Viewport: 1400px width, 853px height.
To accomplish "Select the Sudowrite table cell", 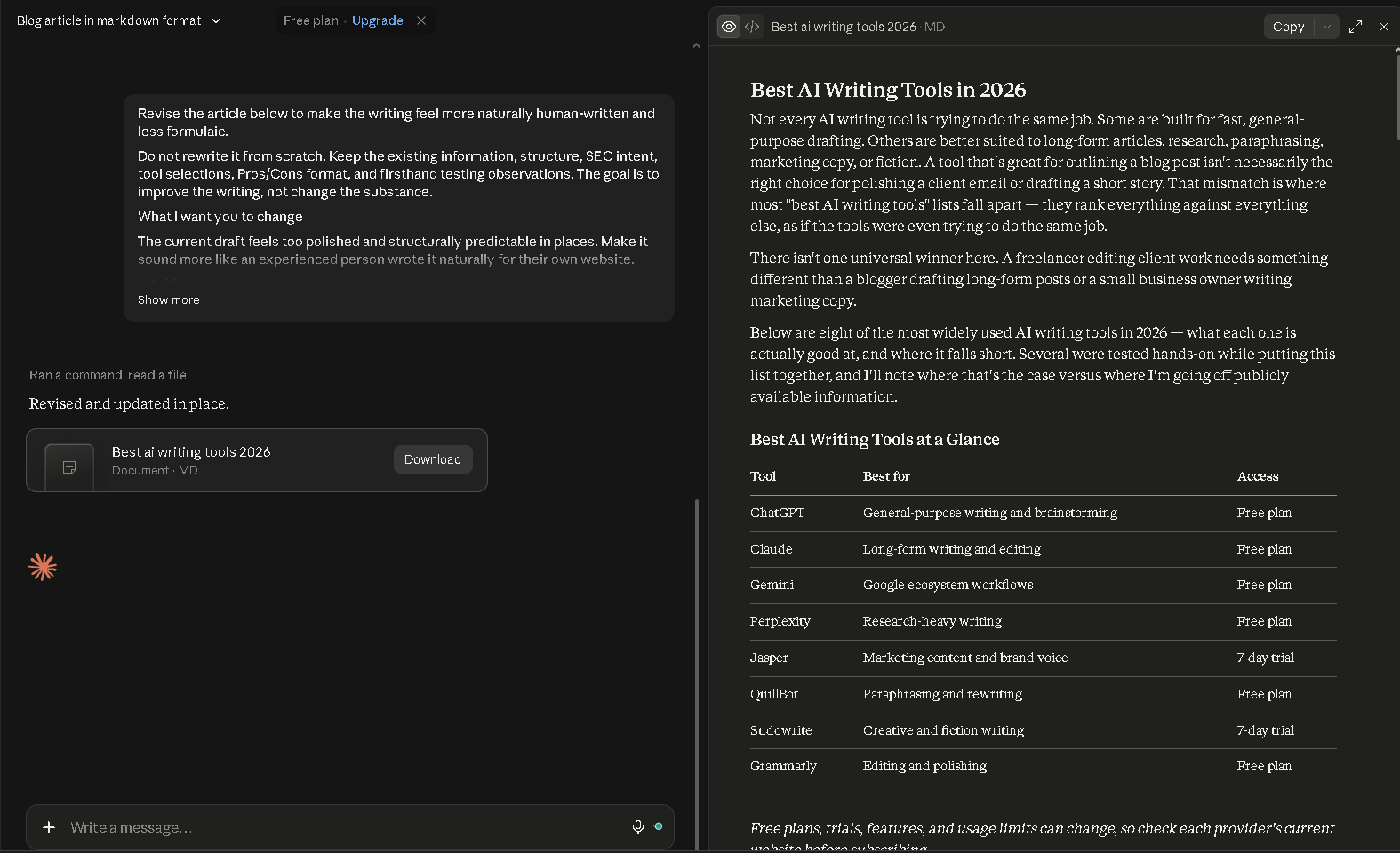I will 780,730.
